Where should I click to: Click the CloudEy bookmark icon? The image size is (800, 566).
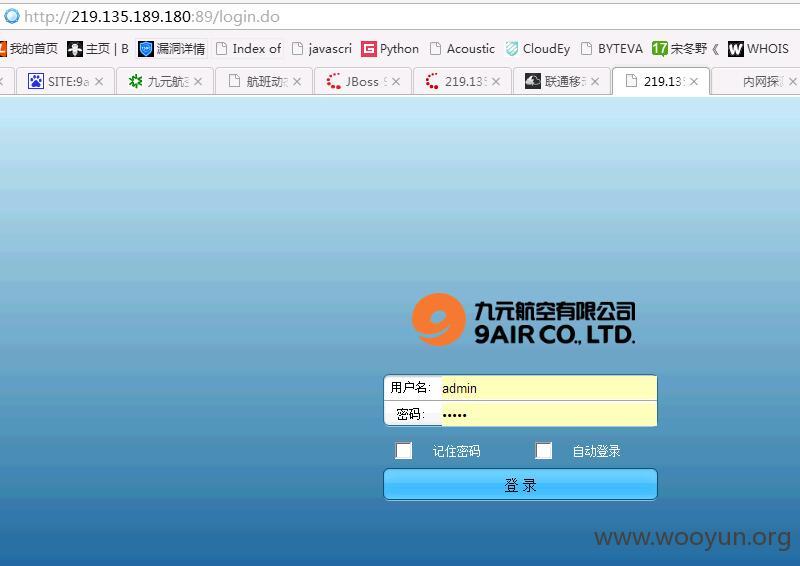[512, 48]
